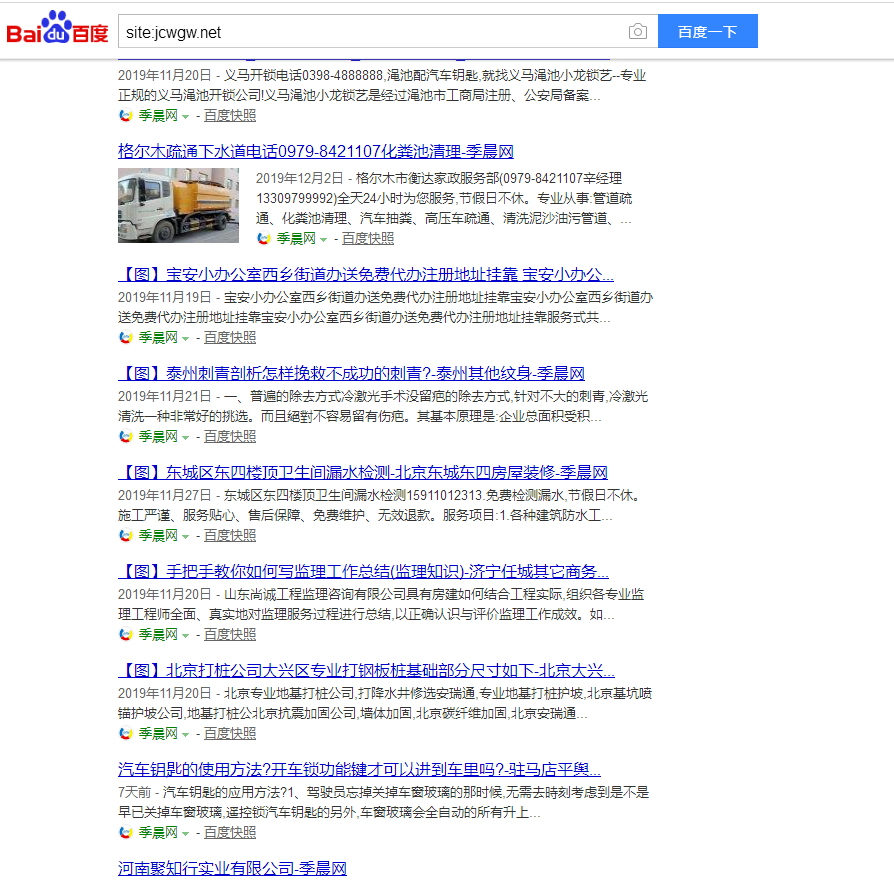
Task: Click the 季晨网 favicon under the 格尔木疏通下水道 result
Action: pyautogui.click(x=262, y=238)
